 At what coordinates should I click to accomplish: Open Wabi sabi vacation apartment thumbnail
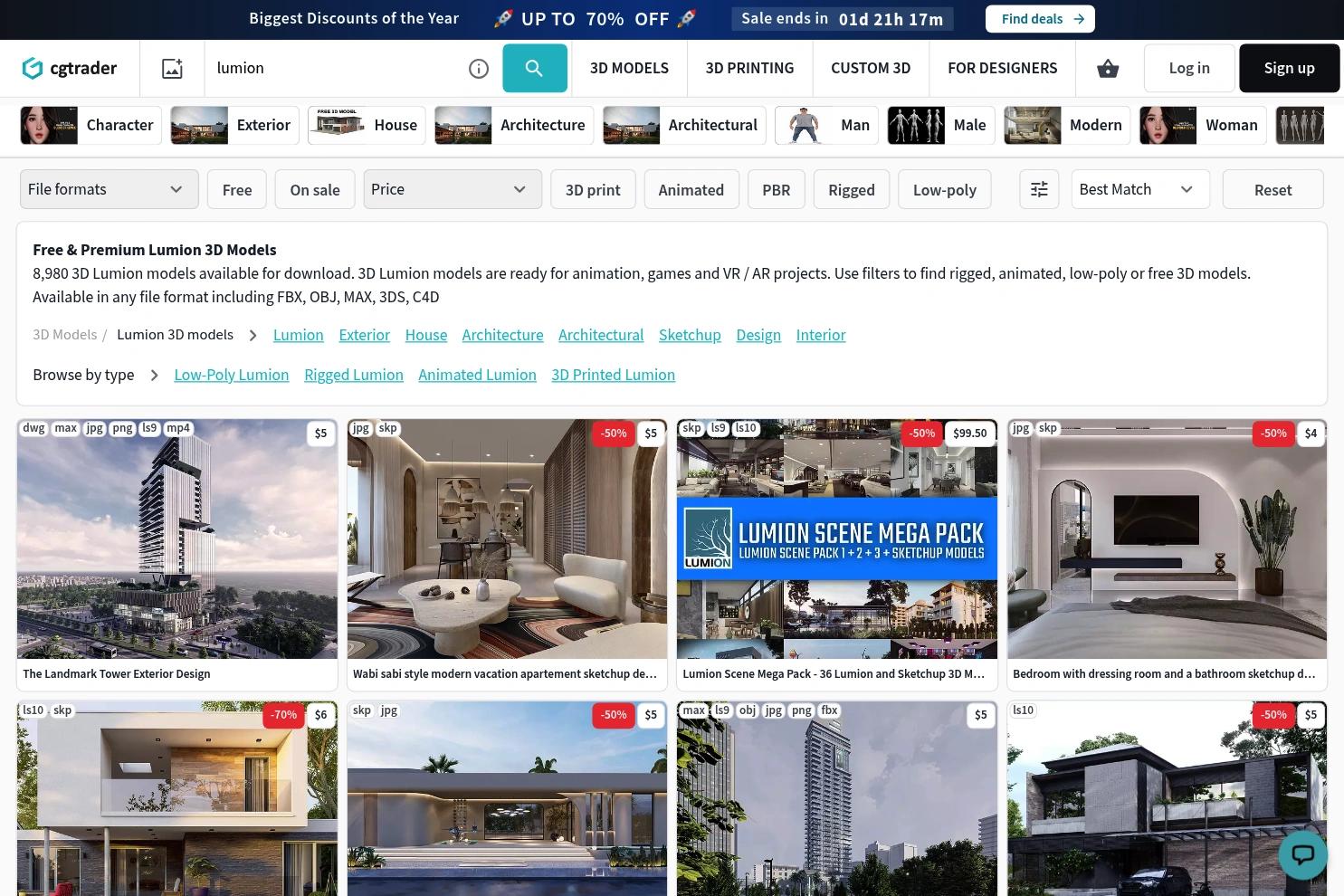tap(507, 539)
